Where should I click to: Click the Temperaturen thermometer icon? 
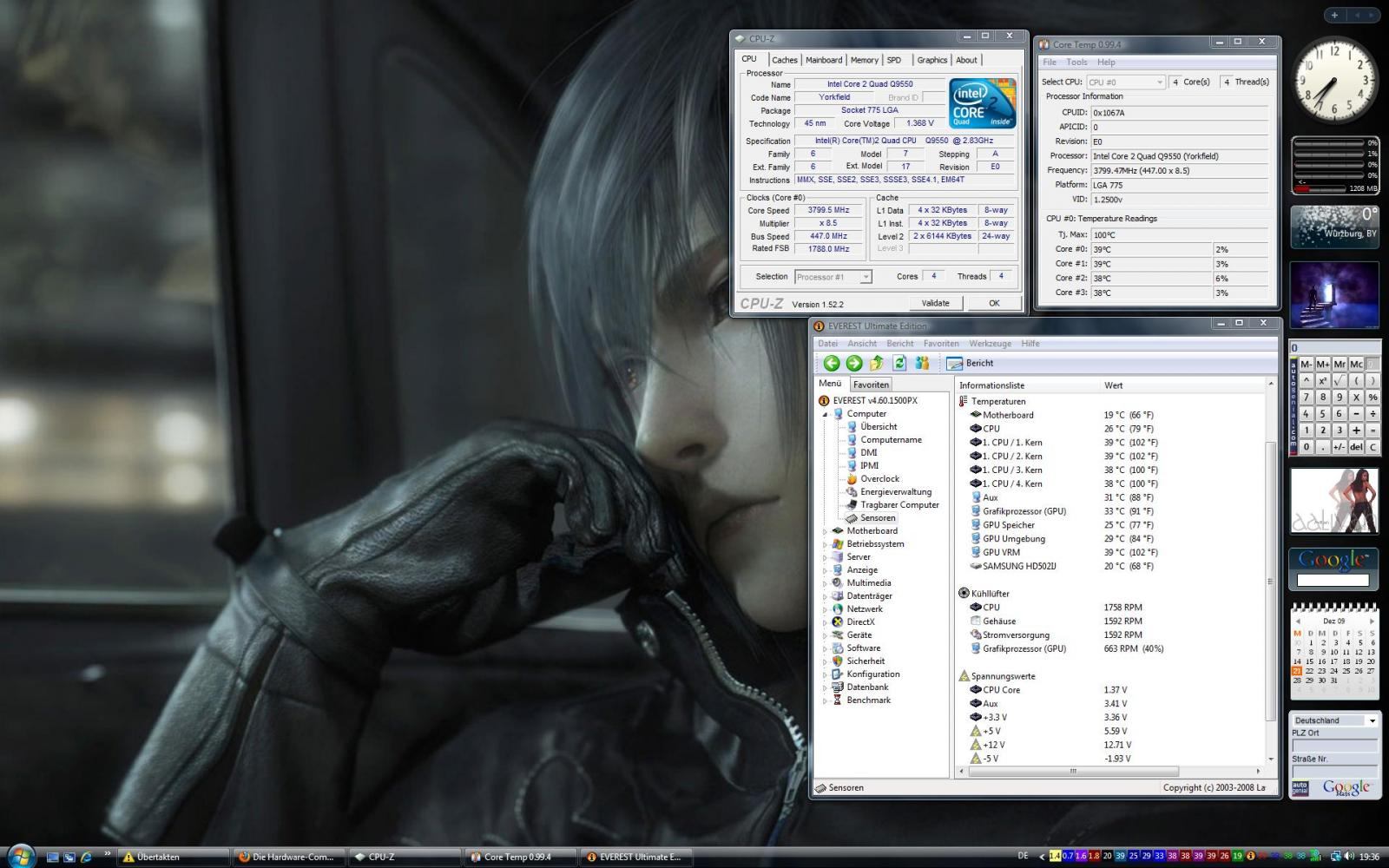[964, 402]
